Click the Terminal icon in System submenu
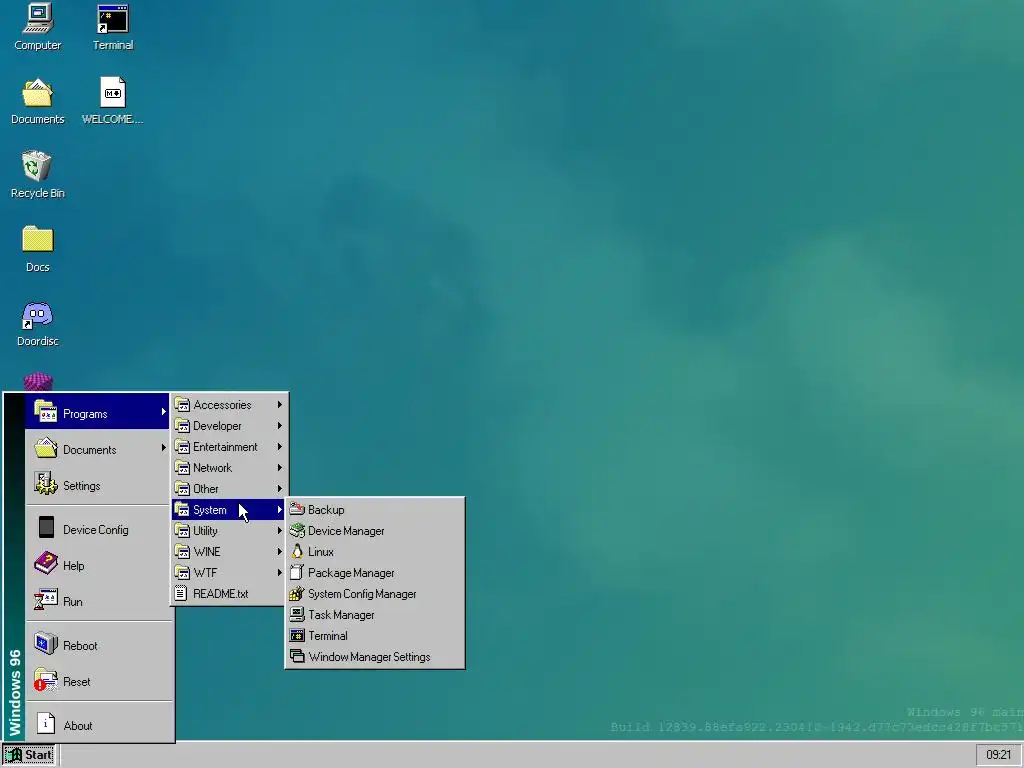This screenshot has height=768, width=1024. [297, 635]
